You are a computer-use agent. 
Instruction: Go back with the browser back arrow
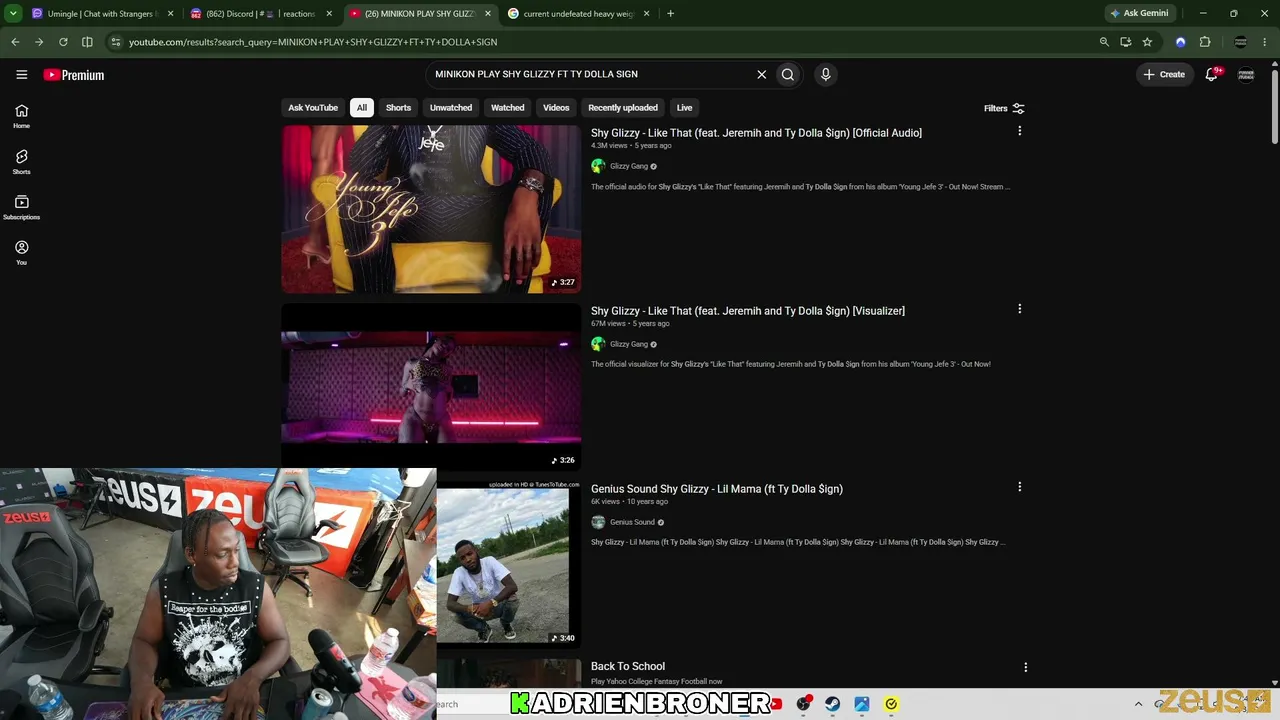click(15, 42)
